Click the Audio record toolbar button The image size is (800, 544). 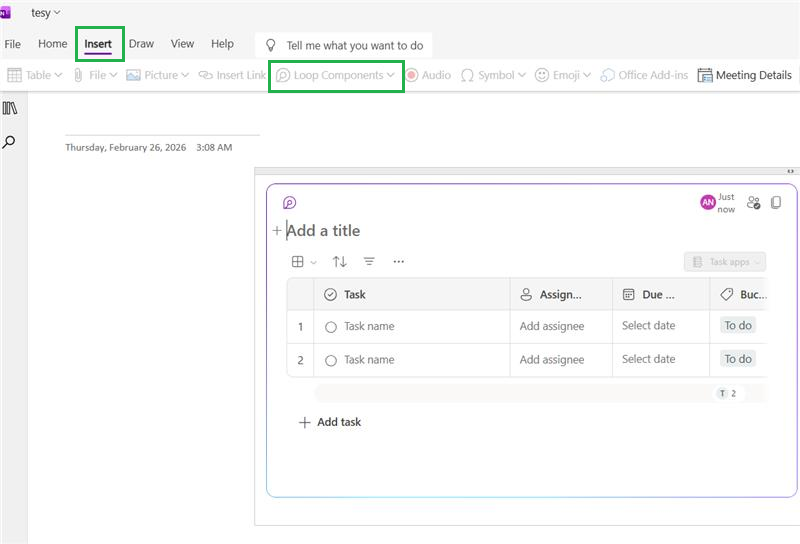(x=429, y=75)
